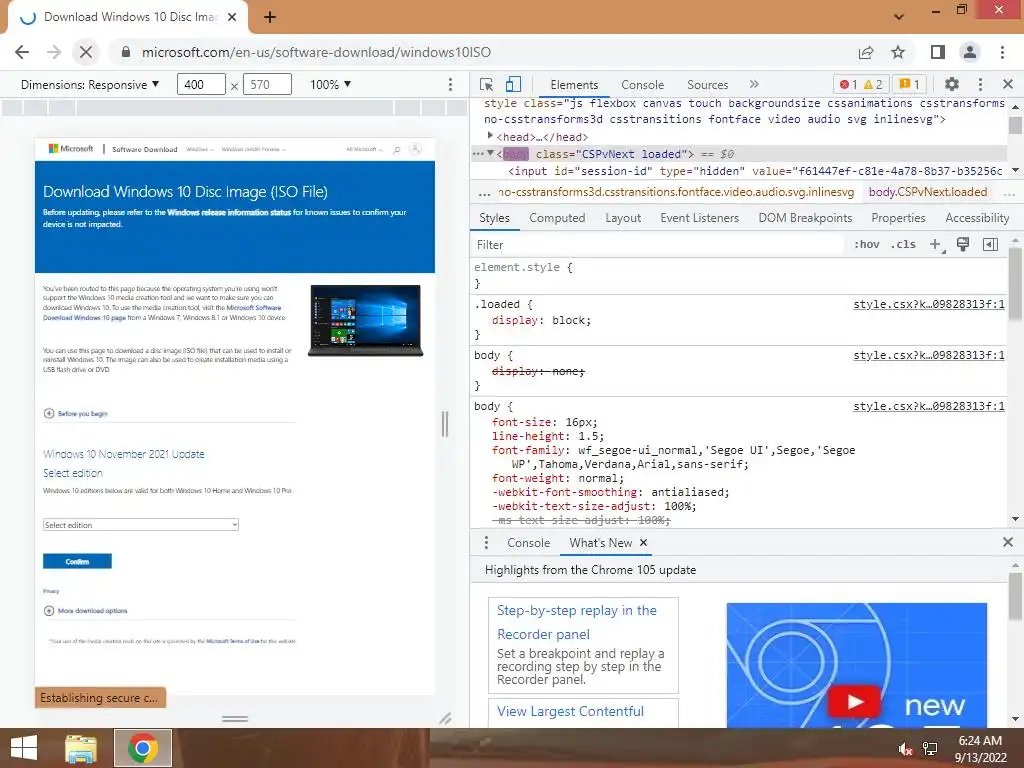The image size is (1024, 768).
Task: Open device toolbar more options
Action: point(450,84)
